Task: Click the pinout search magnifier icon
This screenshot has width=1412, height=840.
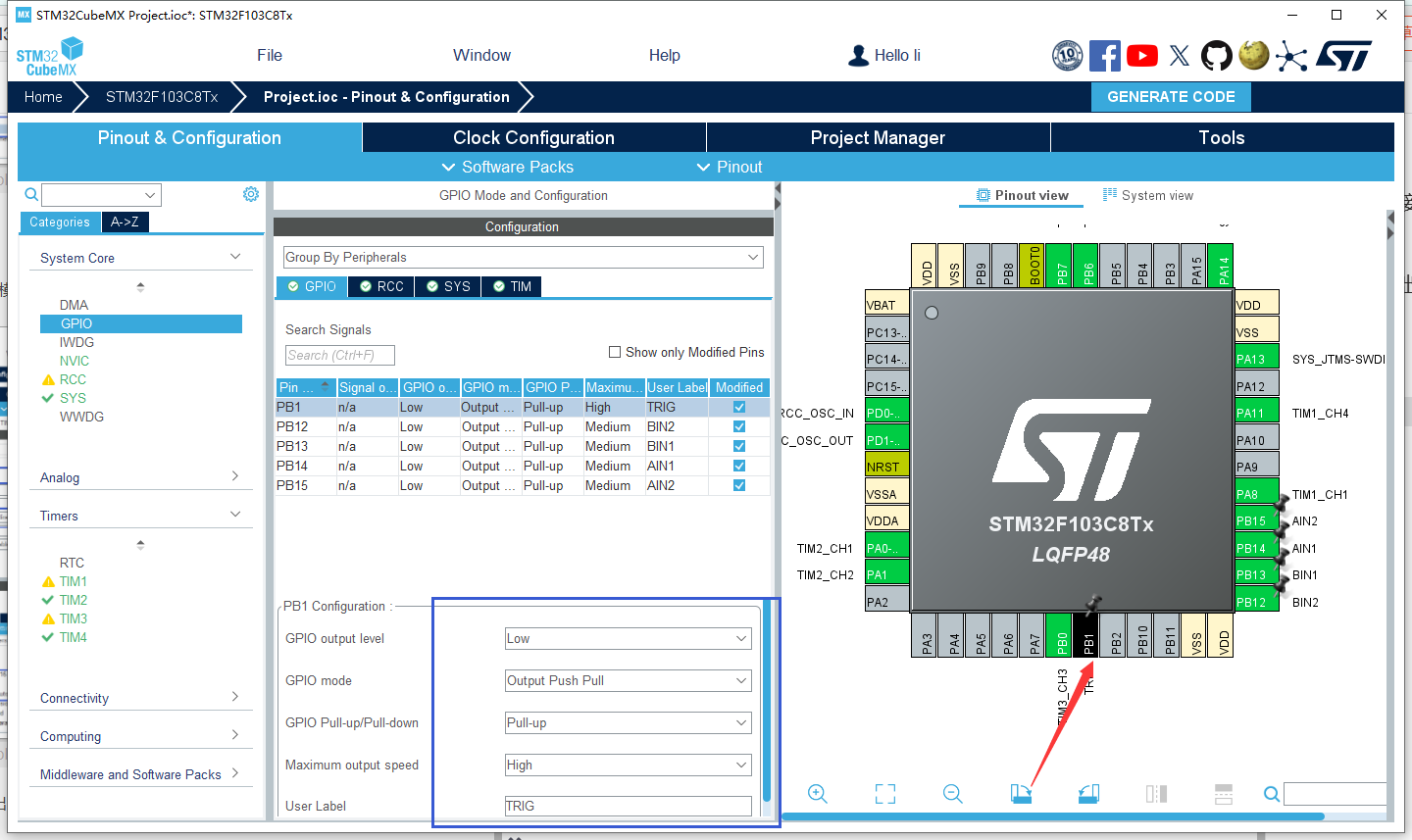Action: [x=1271, y=794]
